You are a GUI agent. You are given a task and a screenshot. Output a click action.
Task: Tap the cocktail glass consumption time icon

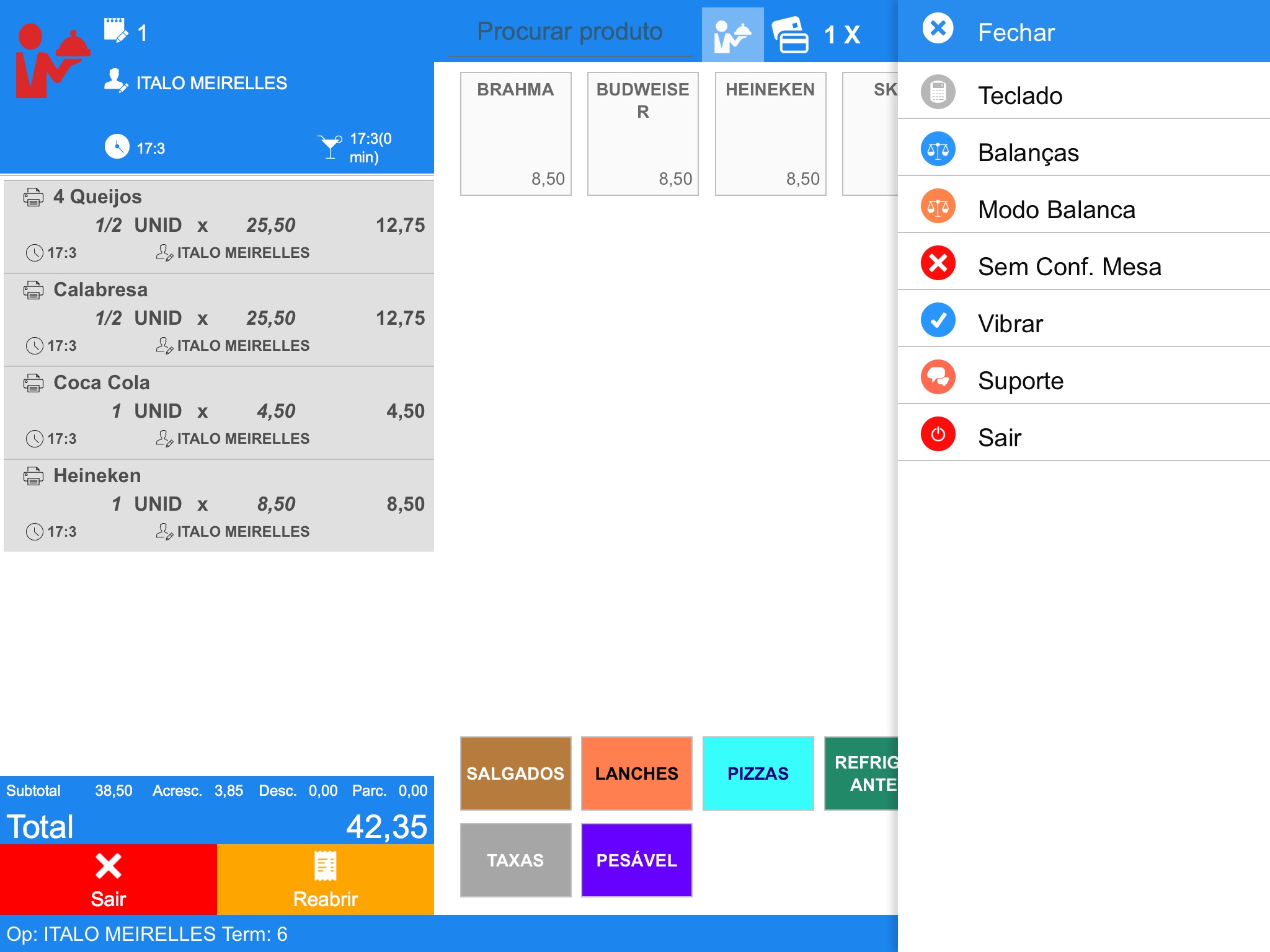coord(330,147)
